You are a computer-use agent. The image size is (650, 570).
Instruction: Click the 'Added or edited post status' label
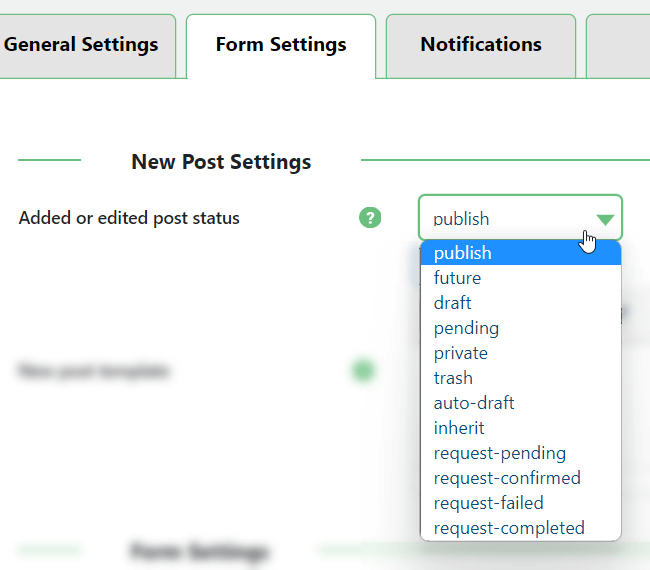pos(129,217)
